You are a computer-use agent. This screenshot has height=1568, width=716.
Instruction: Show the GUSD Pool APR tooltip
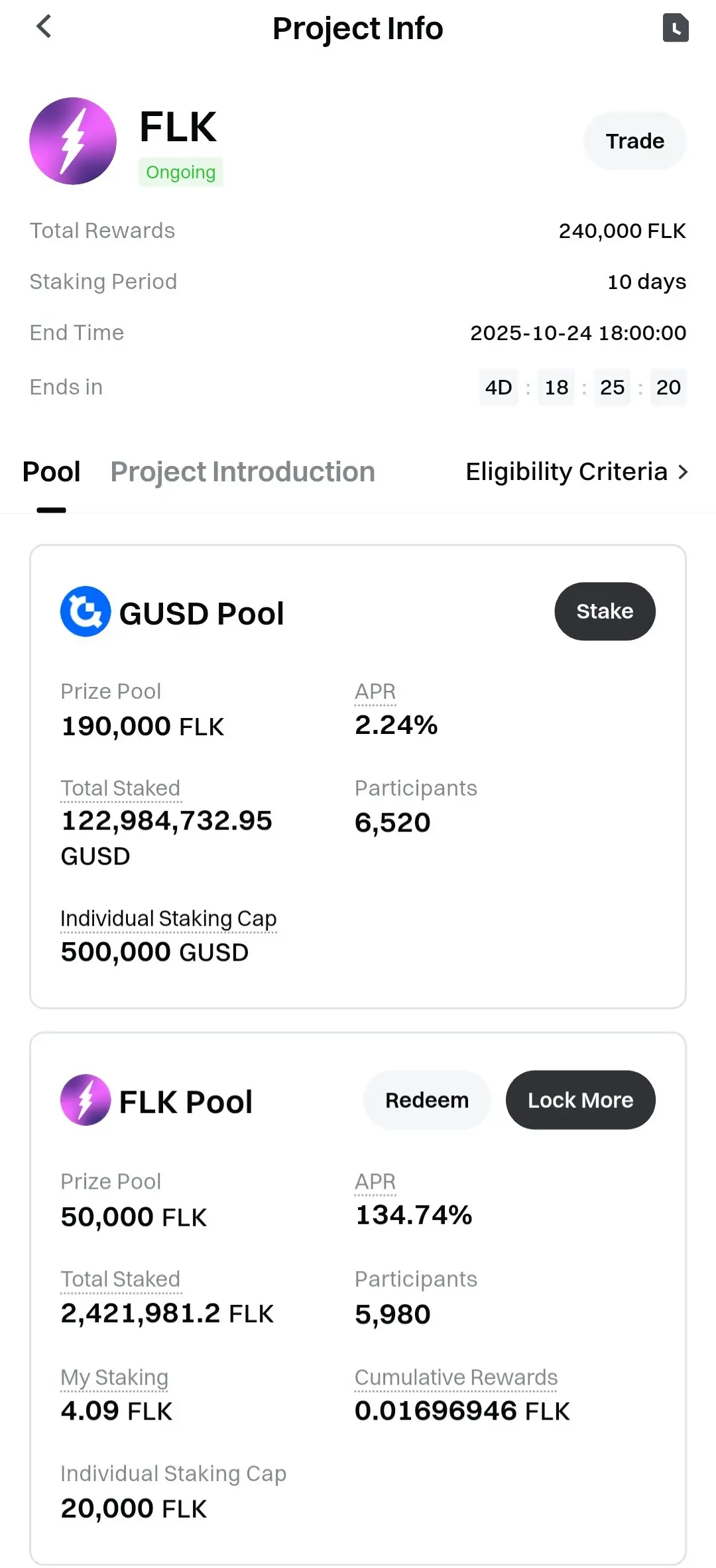click(375, 692)
